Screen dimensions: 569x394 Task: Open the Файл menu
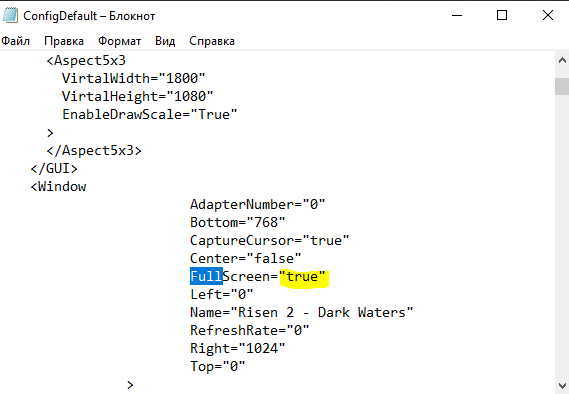16,41
